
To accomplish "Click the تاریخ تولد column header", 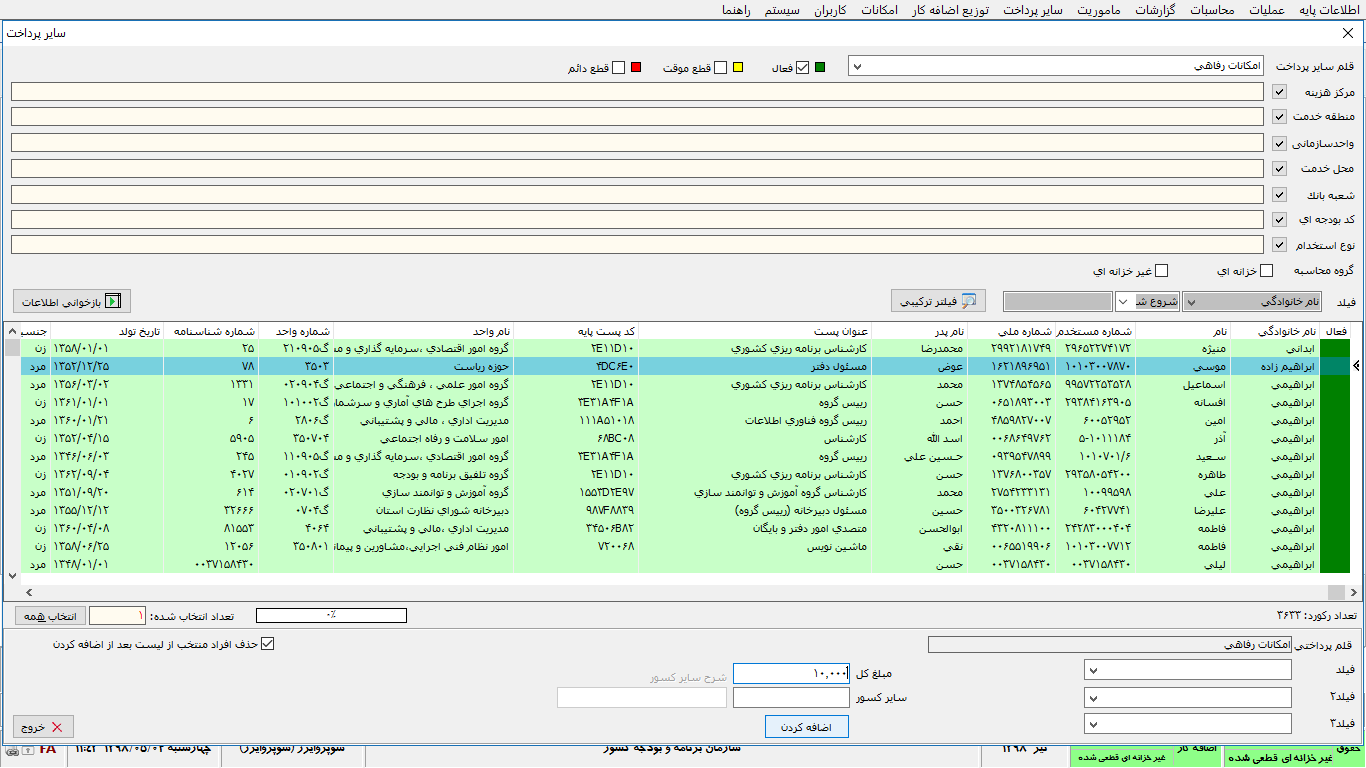I will click(106, 331).
